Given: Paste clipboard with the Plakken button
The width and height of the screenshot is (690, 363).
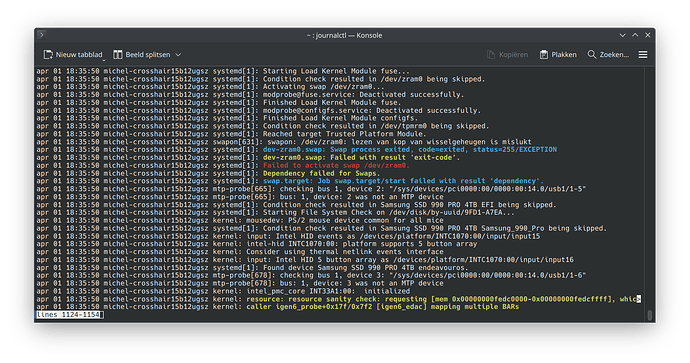Looking at the screenshot, I should click(x=558, y=55).
